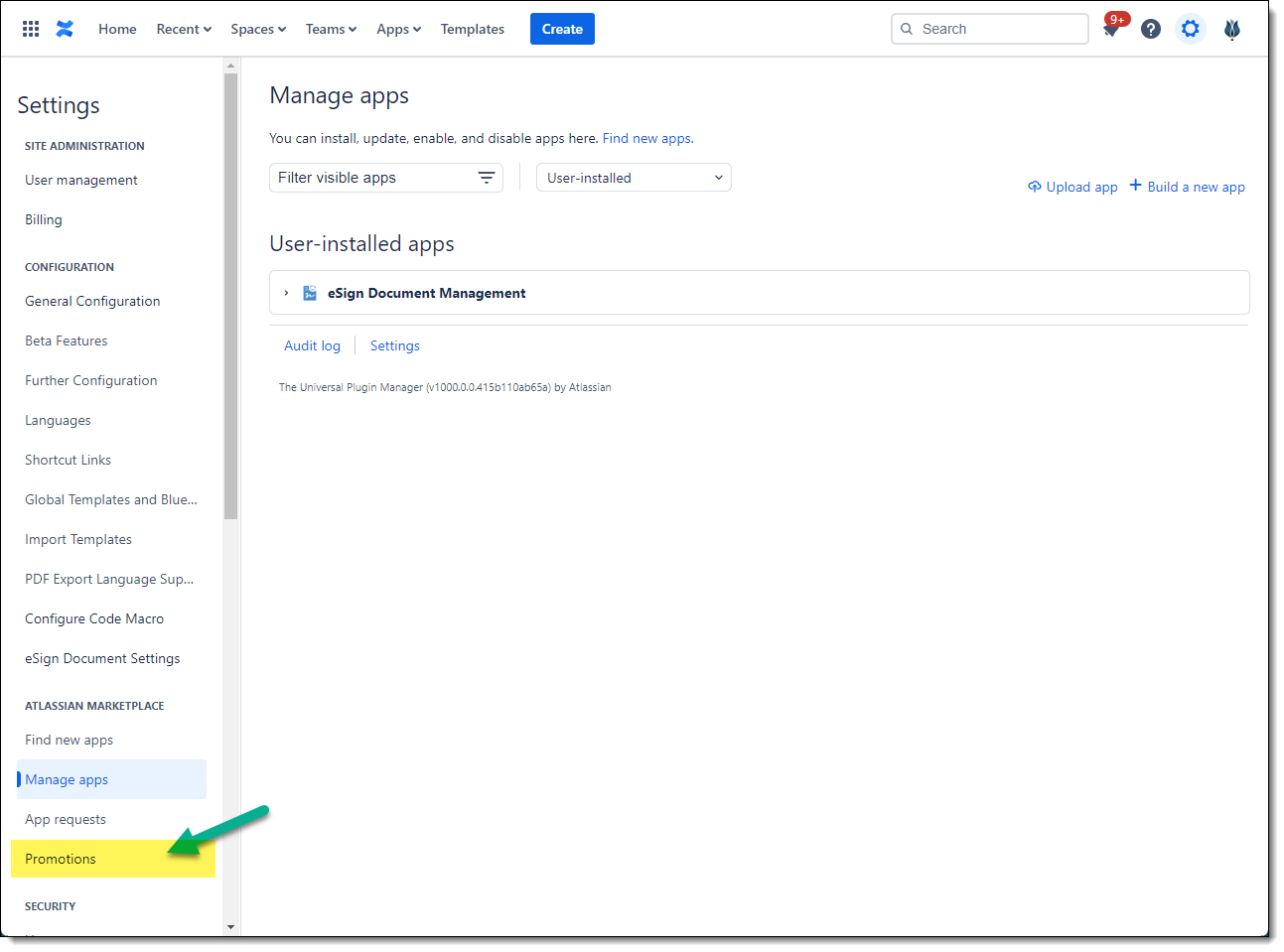Click the sidebar scroll down arrow

point(230,927)
